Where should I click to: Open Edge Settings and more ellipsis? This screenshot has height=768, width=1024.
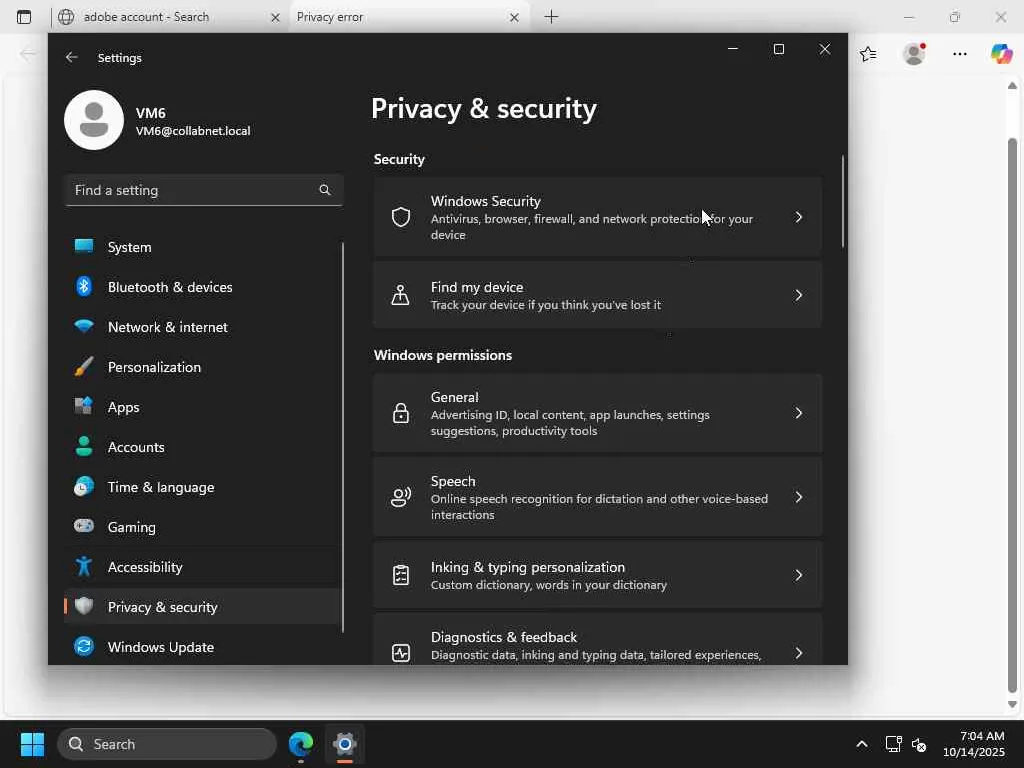point(959,54)
